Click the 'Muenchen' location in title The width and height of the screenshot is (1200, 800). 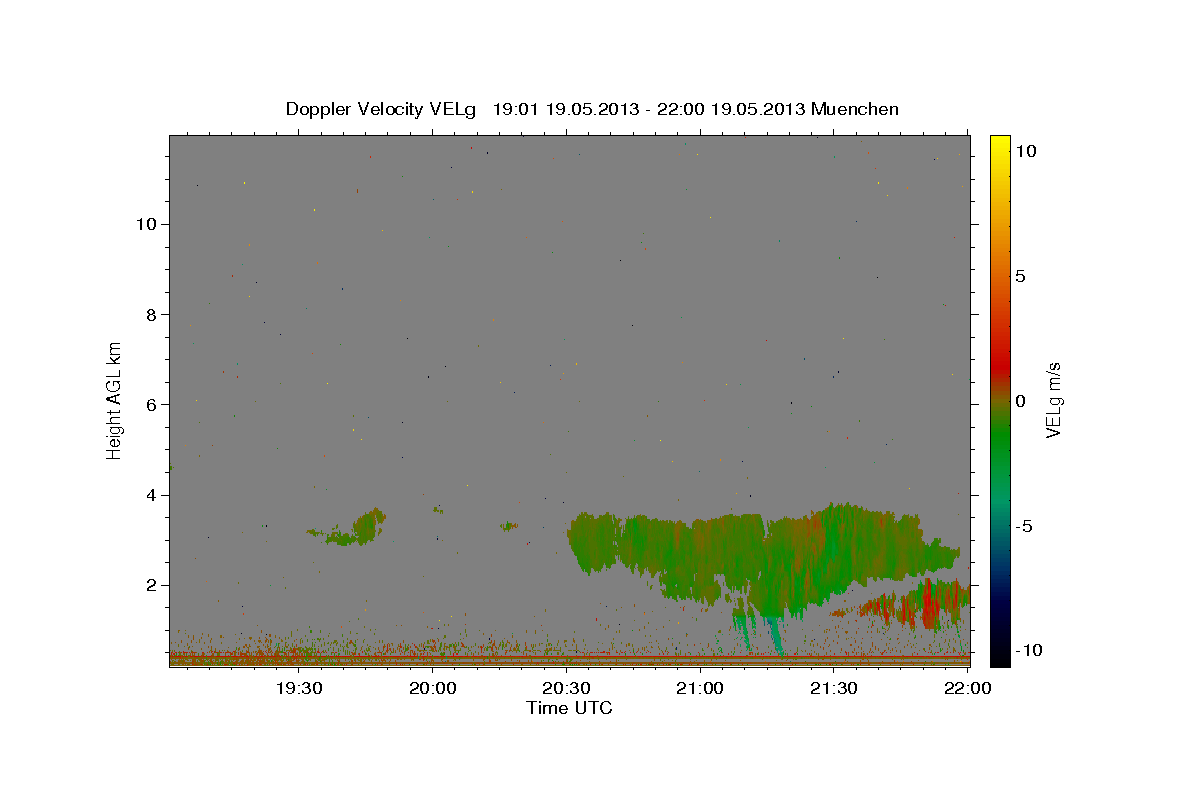[x=855, y=108]
